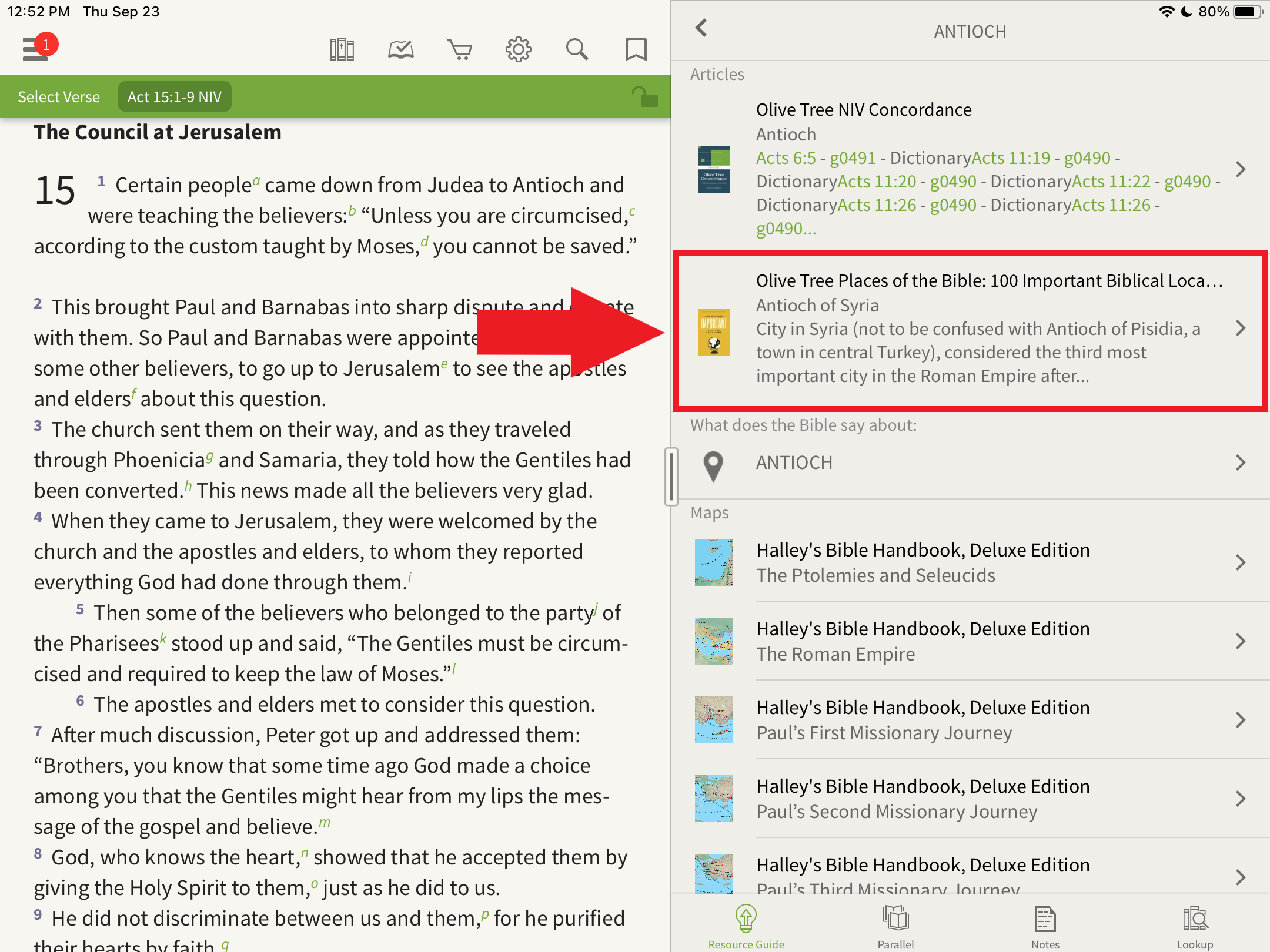Tap the Select Verse button
1270x952 pixels.
(x=59, y=97)
